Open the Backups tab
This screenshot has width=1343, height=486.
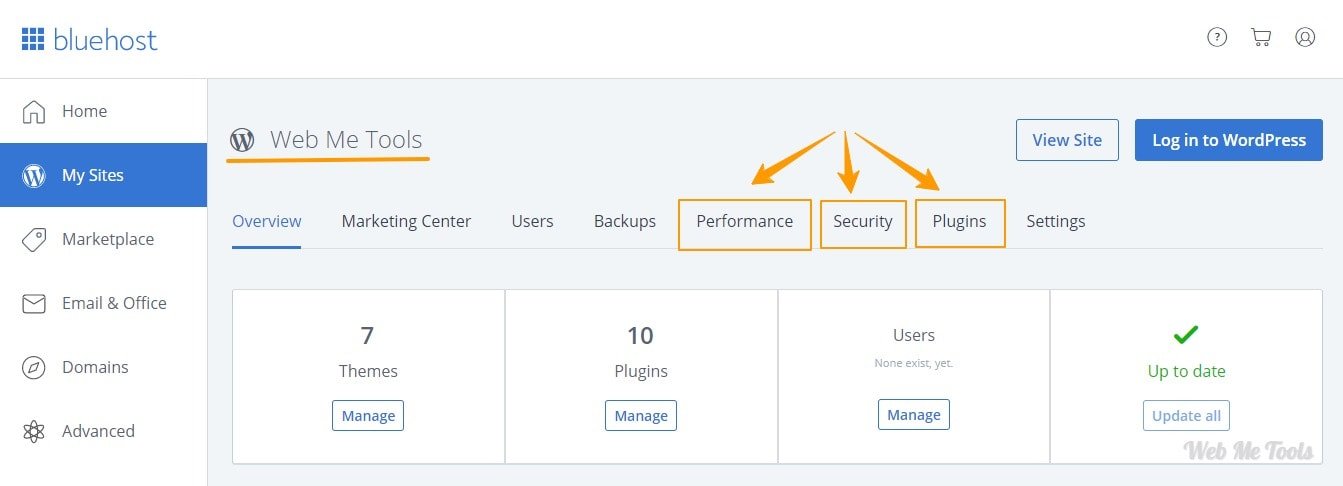click(x=625, y=221)
